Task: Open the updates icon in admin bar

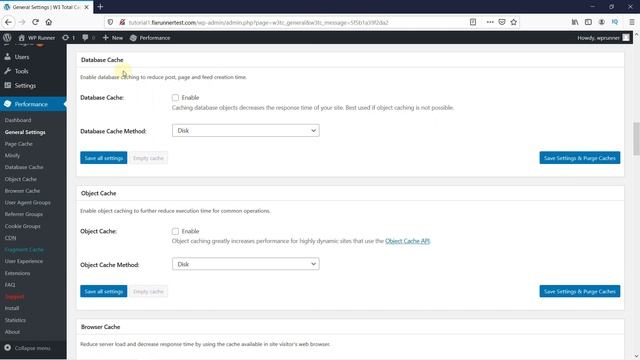Action: (x=68, y=38)
